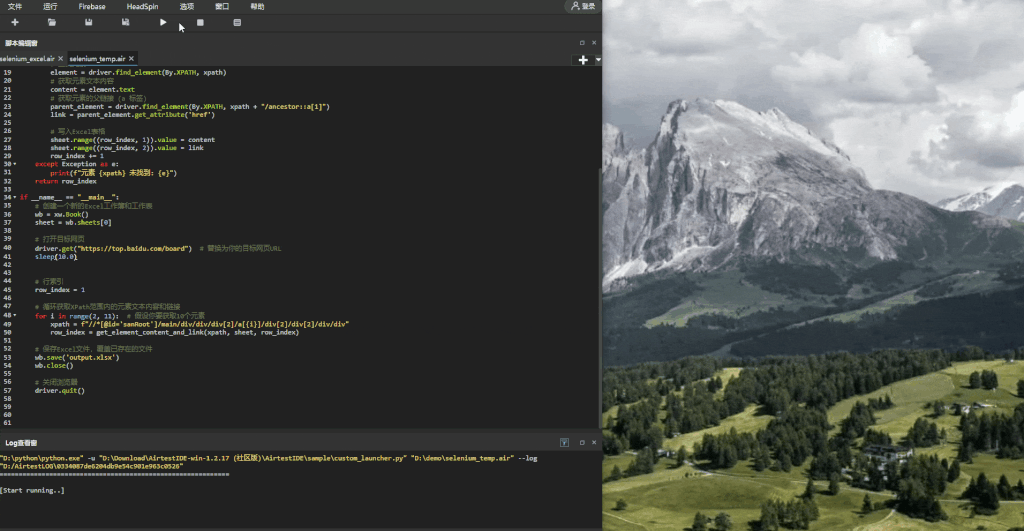Click on the sleep(10.0) line
This screenshot has width=1024, height=531.
click(x=56, y=257)
